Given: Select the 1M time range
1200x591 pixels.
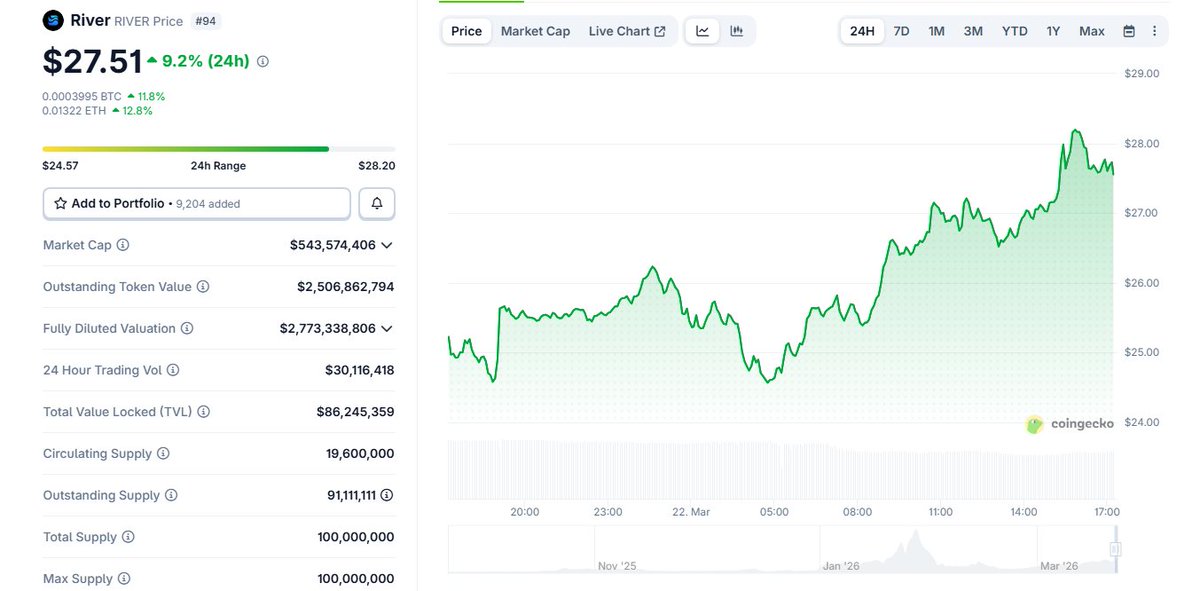Looking at the screenshot, I should [936, 31].
